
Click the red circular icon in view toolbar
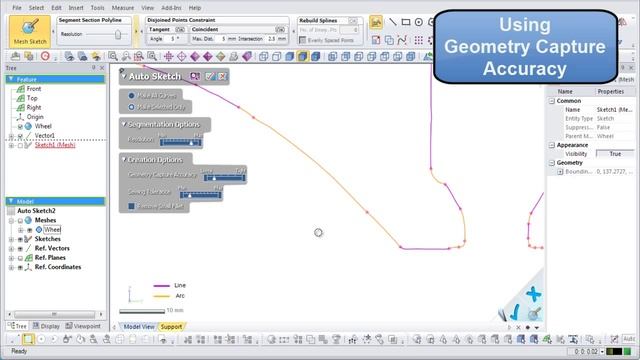click(45, 56)
